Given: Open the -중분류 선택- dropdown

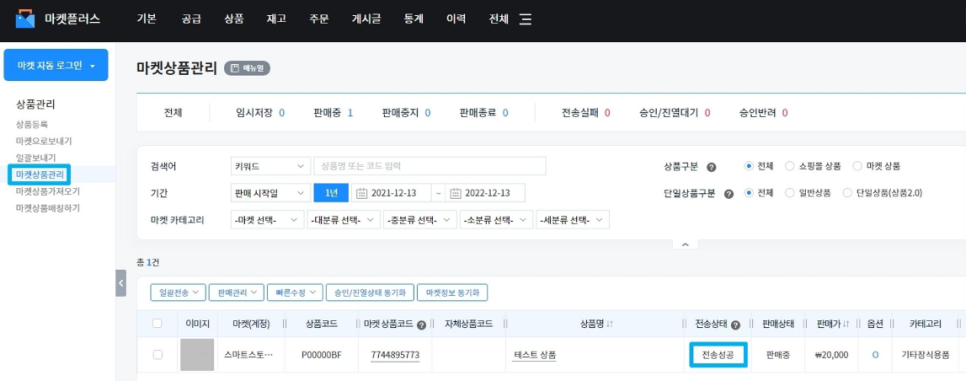Looking at the screenshot, I should [420, 220].
